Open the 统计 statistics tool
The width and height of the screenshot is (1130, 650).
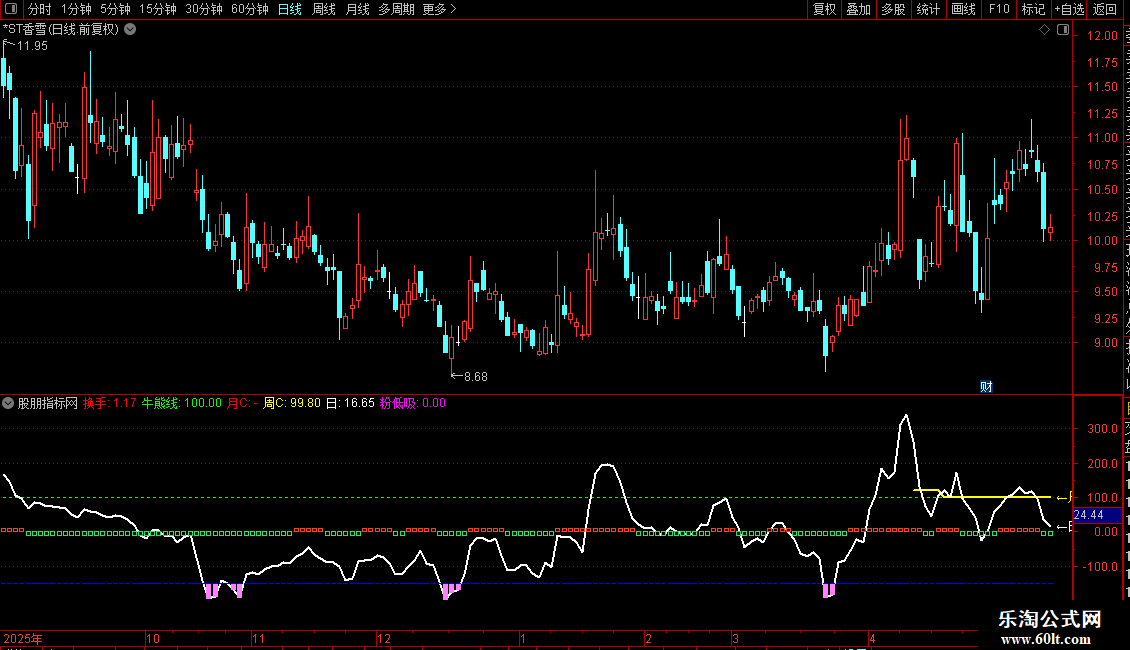click(928, 9)
